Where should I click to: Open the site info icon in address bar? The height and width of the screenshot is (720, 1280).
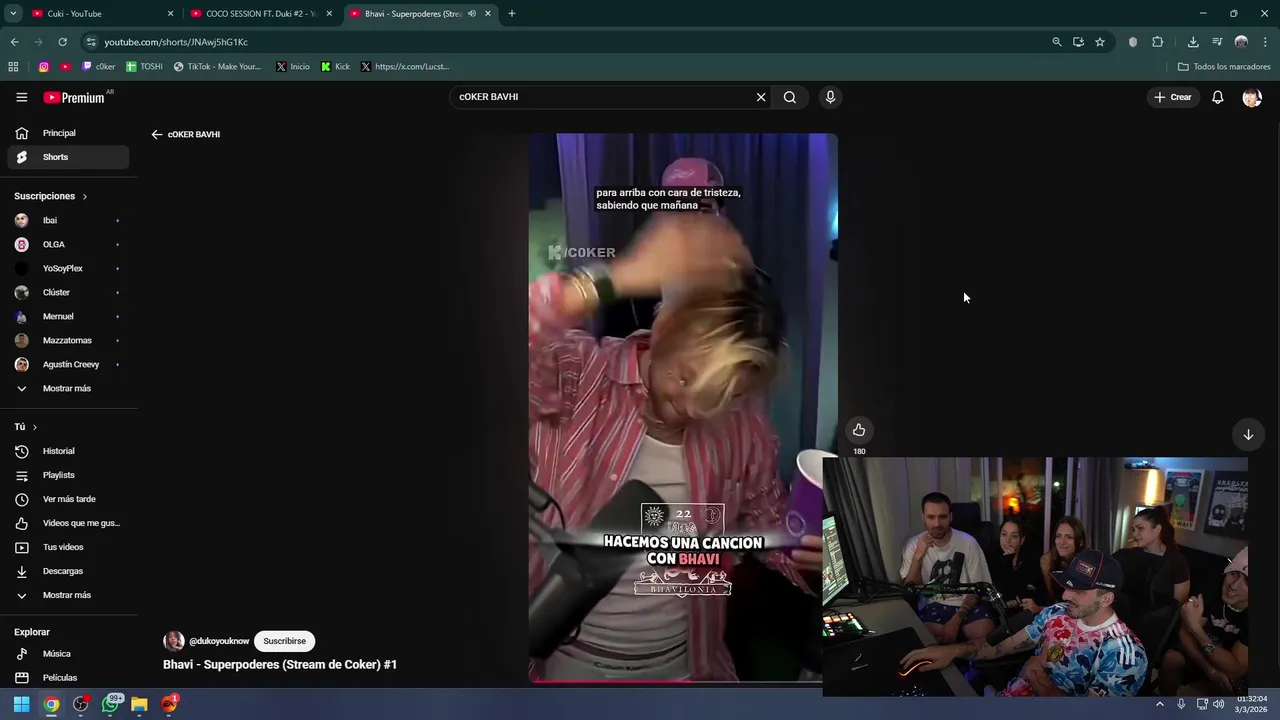pos(91,42)
